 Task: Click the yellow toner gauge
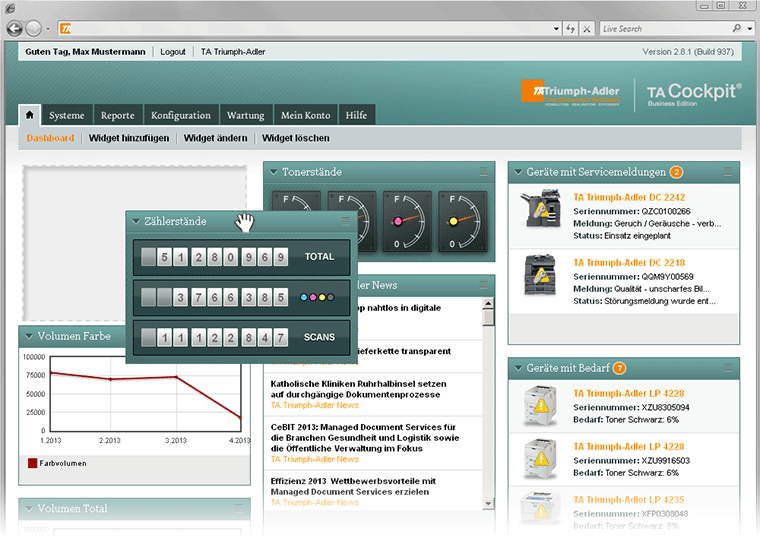462,222
